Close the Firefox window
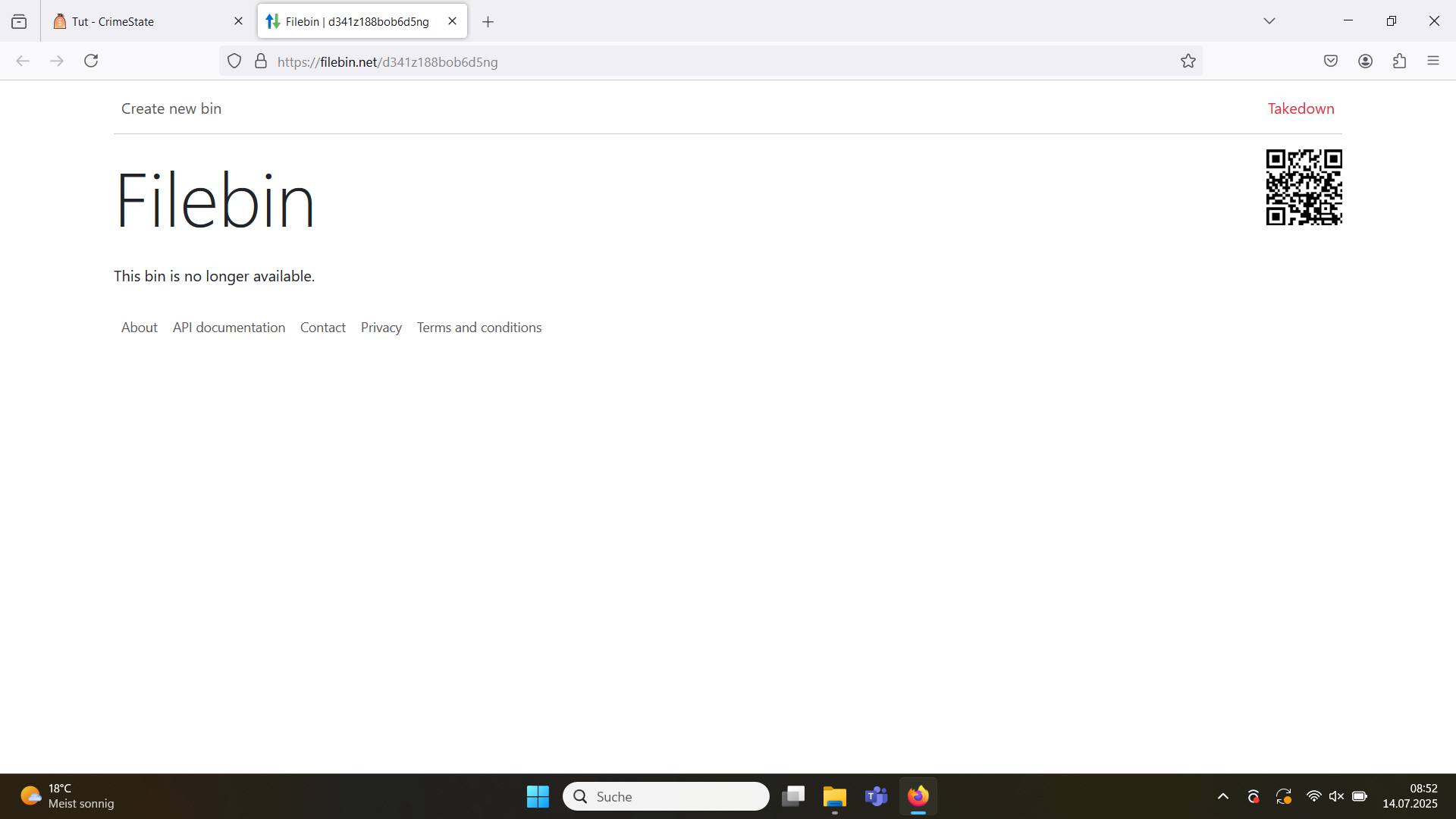The height and width of the screenshot is (819, 1456). [1434, 21]
